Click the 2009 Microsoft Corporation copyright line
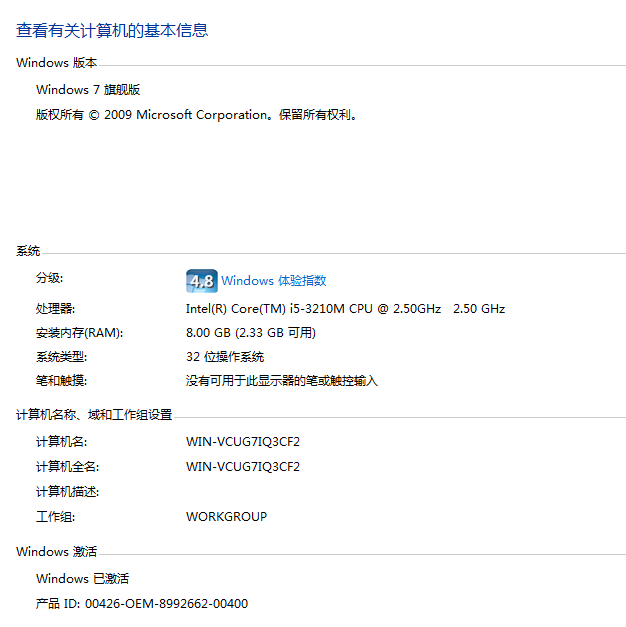The width and height of the screenshot is (626, 627). [196, 115]
